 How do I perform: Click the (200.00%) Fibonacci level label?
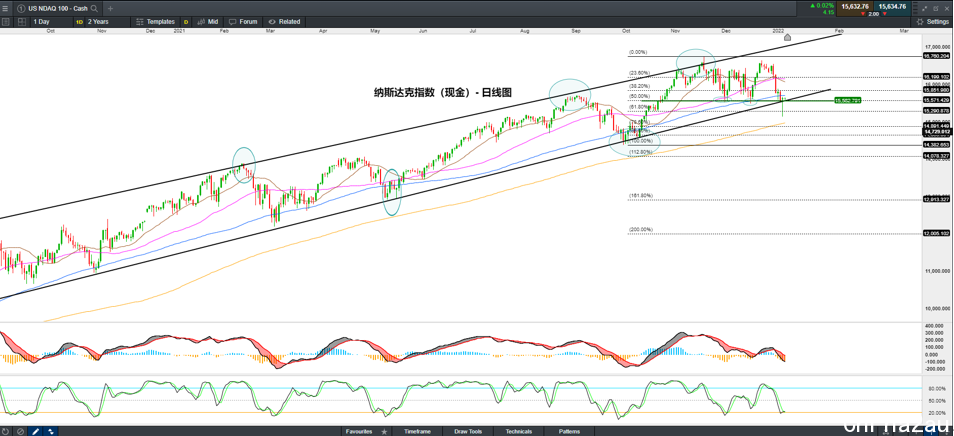coord(641,229)
